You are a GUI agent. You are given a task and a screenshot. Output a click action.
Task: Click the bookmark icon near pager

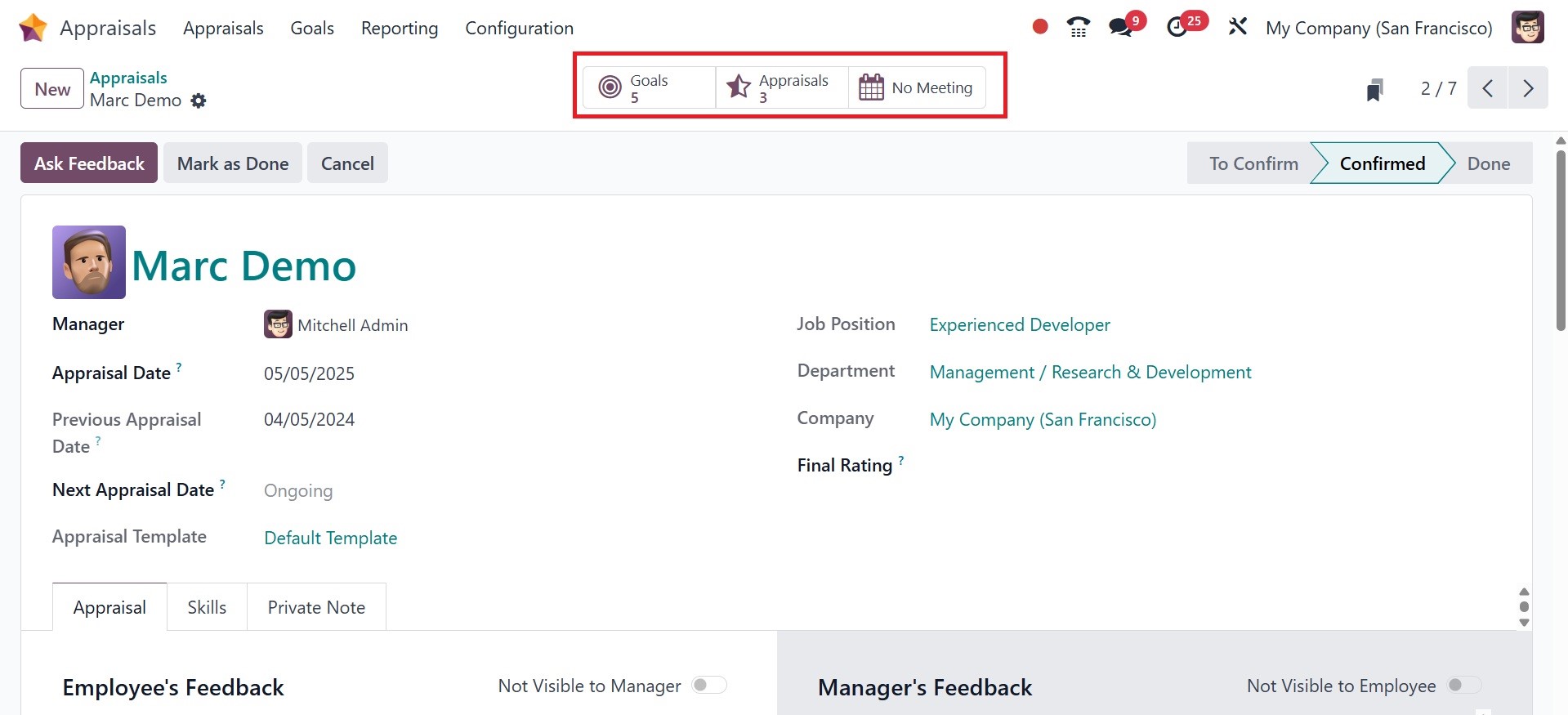(x=1374, y=89)
